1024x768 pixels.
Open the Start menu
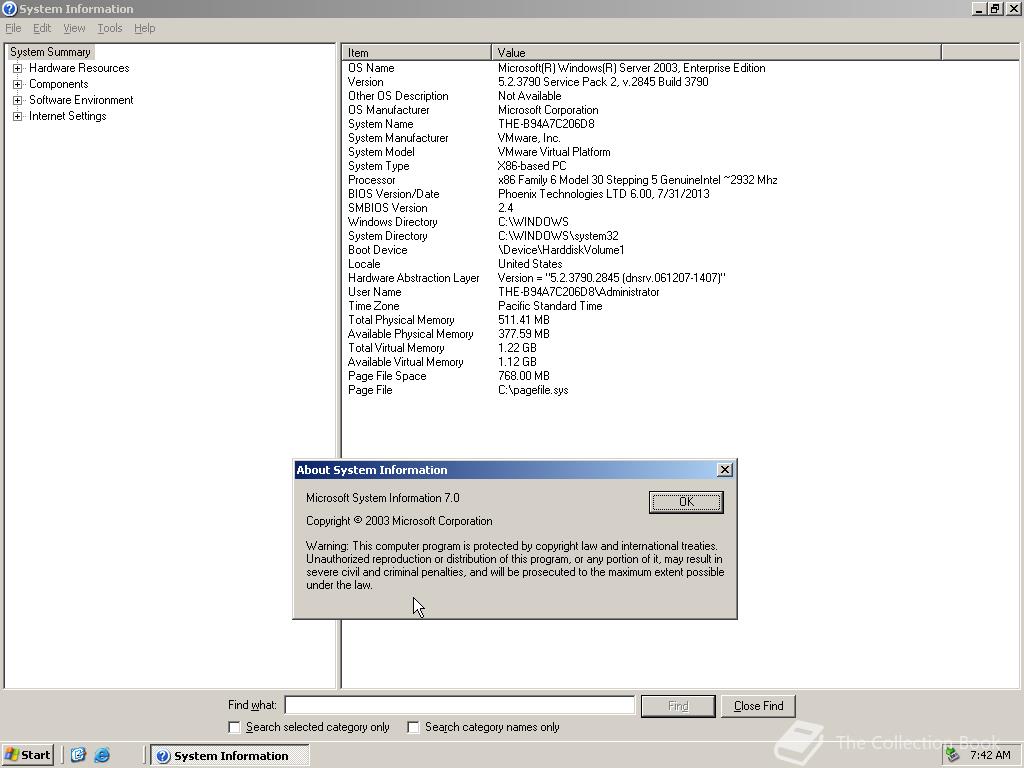(27, 755)
